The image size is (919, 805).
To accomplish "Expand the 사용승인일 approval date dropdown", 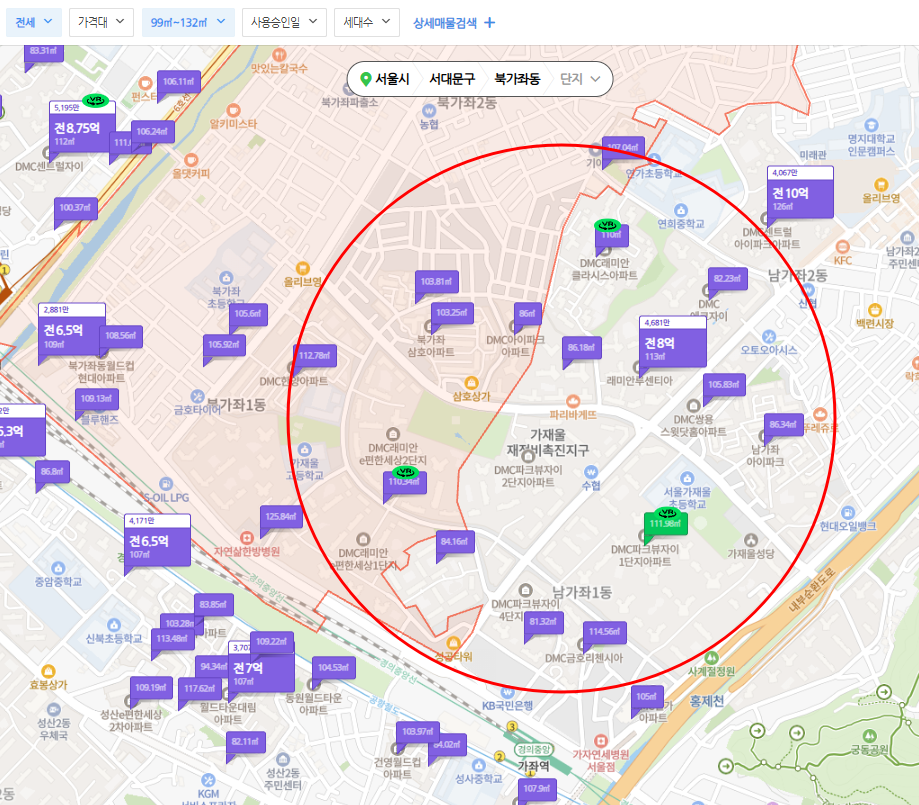I will (x=283, y=21).
